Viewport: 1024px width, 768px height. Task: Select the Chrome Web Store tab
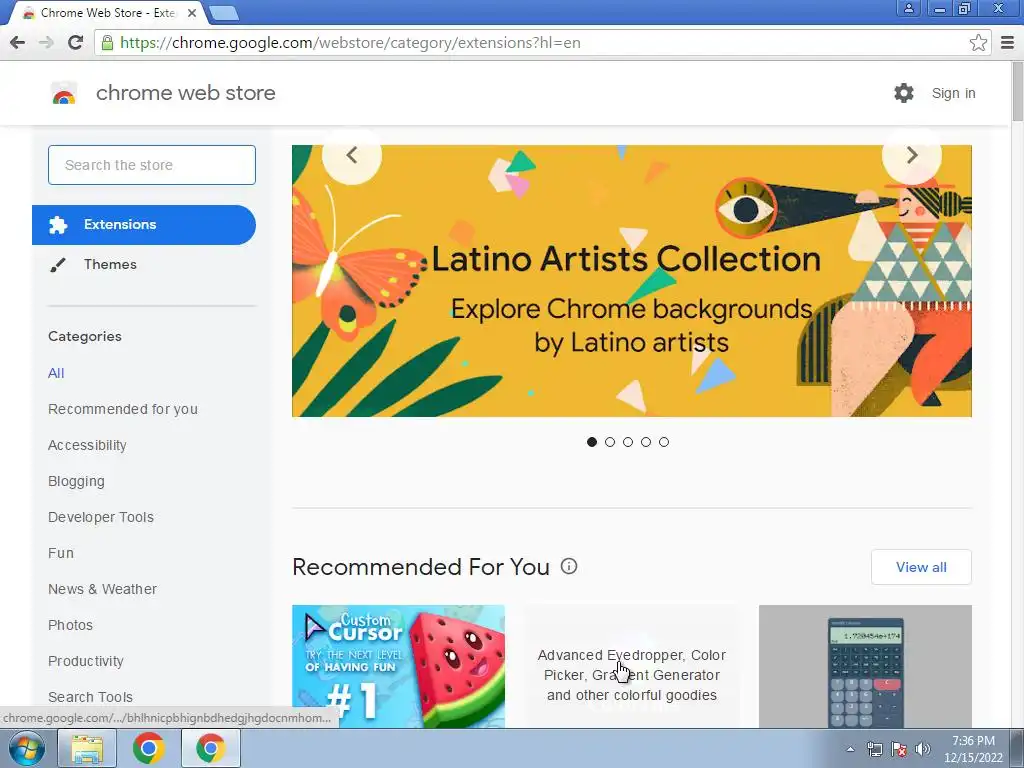[x=108, y=13]
